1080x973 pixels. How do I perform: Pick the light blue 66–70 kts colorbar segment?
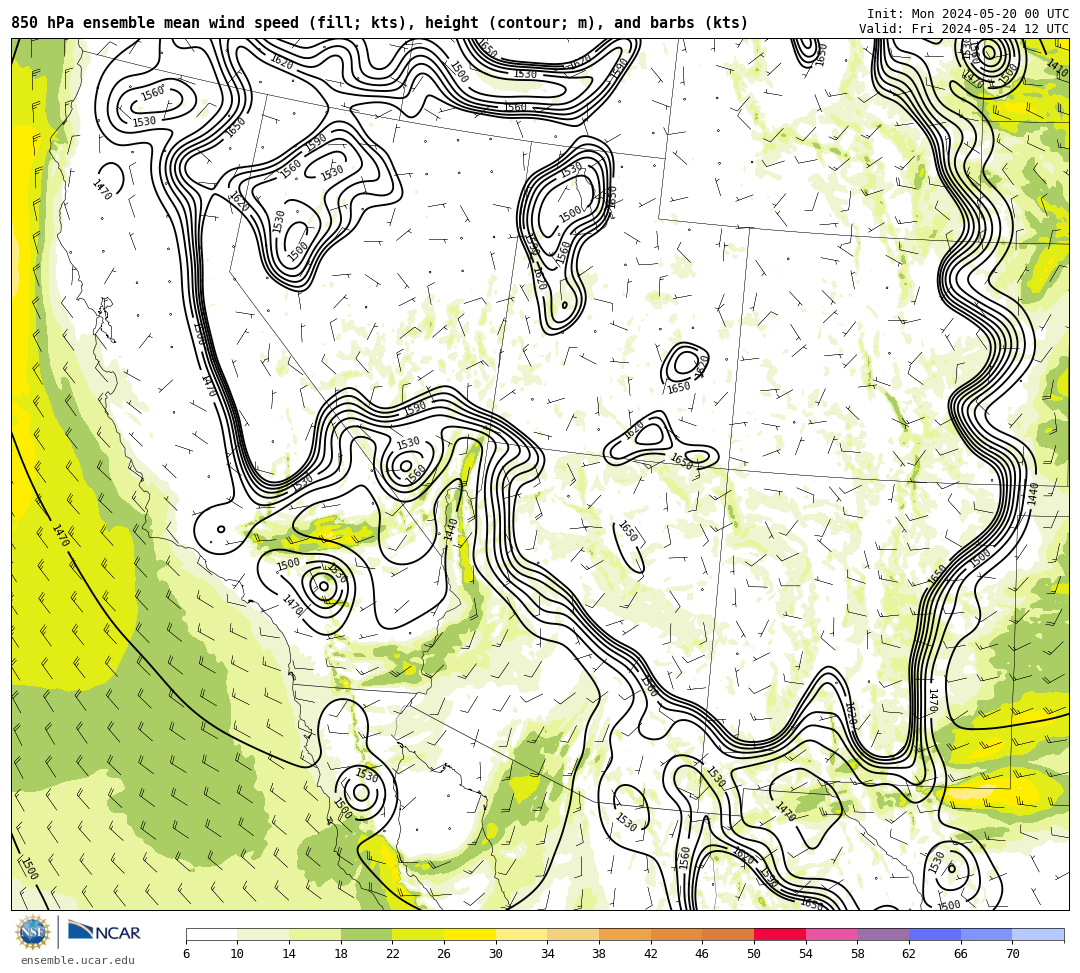[x=986, y=934]
